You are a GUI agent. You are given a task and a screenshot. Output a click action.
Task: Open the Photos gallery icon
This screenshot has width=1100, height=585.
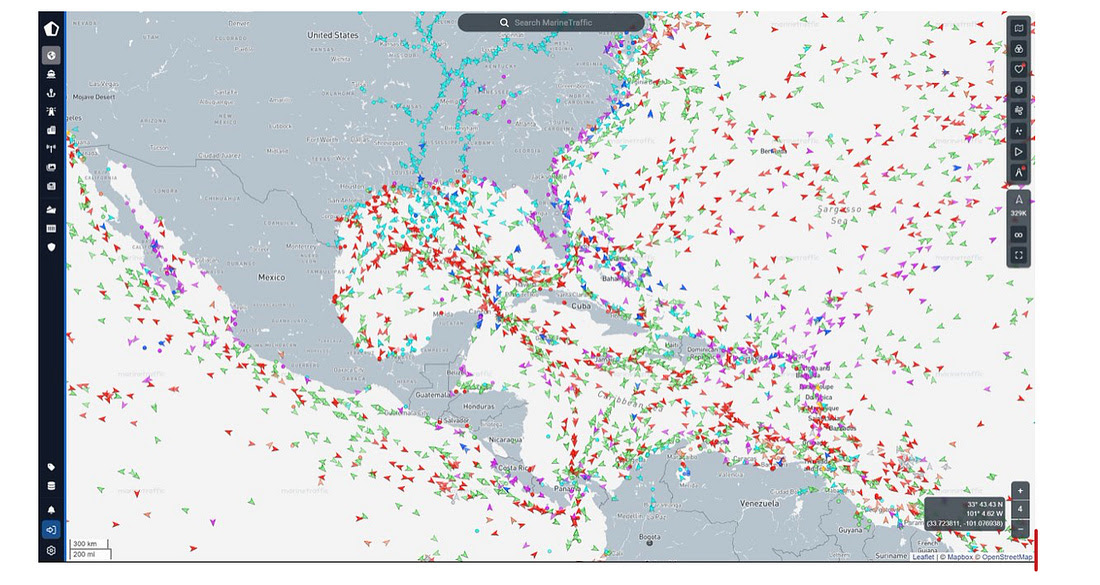pyautogui.click(x=51, y=168)
